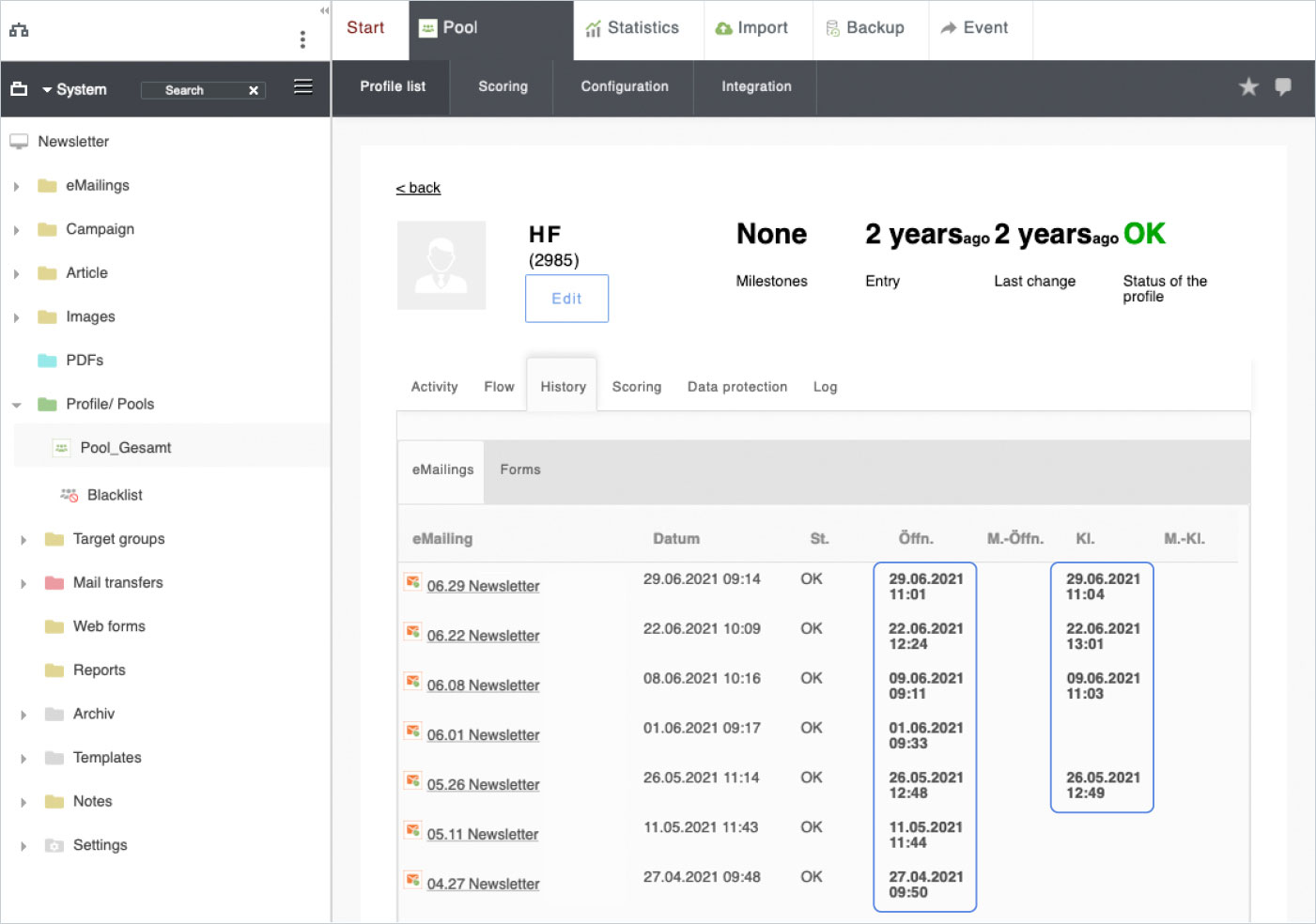Click the Edit button for profile
The width and height of the screenshot is (1316, 924).
pos(566,299)
